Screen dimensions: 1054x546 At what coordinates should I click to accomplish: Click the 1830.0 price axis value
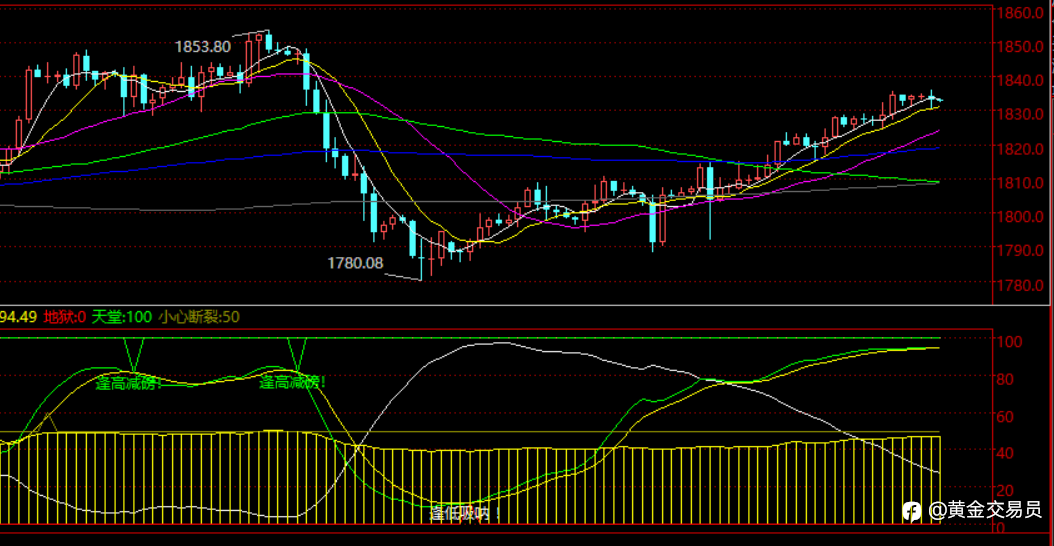tap(1021, 114)
